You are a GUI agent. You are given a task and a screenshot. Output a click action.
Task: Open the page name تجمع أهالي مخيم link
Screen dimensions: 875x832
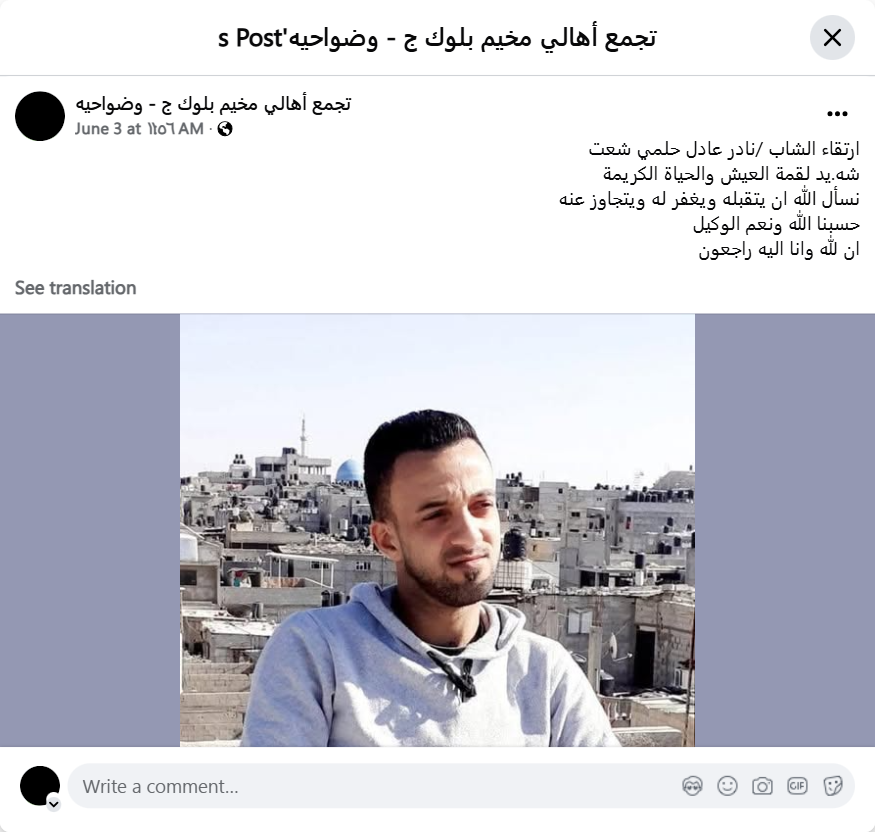(213, 104)
